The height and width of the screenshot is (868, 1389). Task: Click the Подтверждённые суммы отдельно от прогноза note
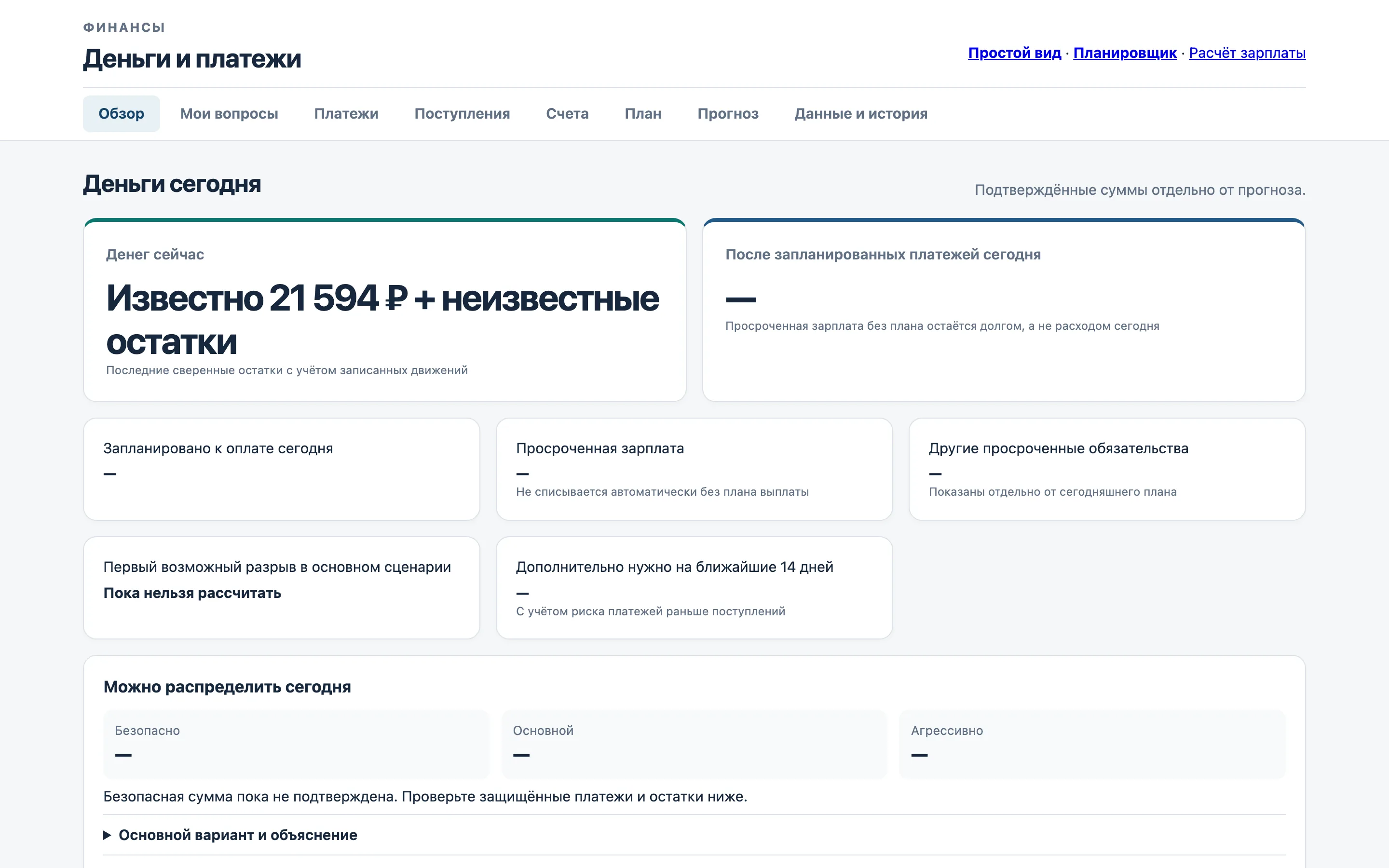click(x=1140, y=190)
